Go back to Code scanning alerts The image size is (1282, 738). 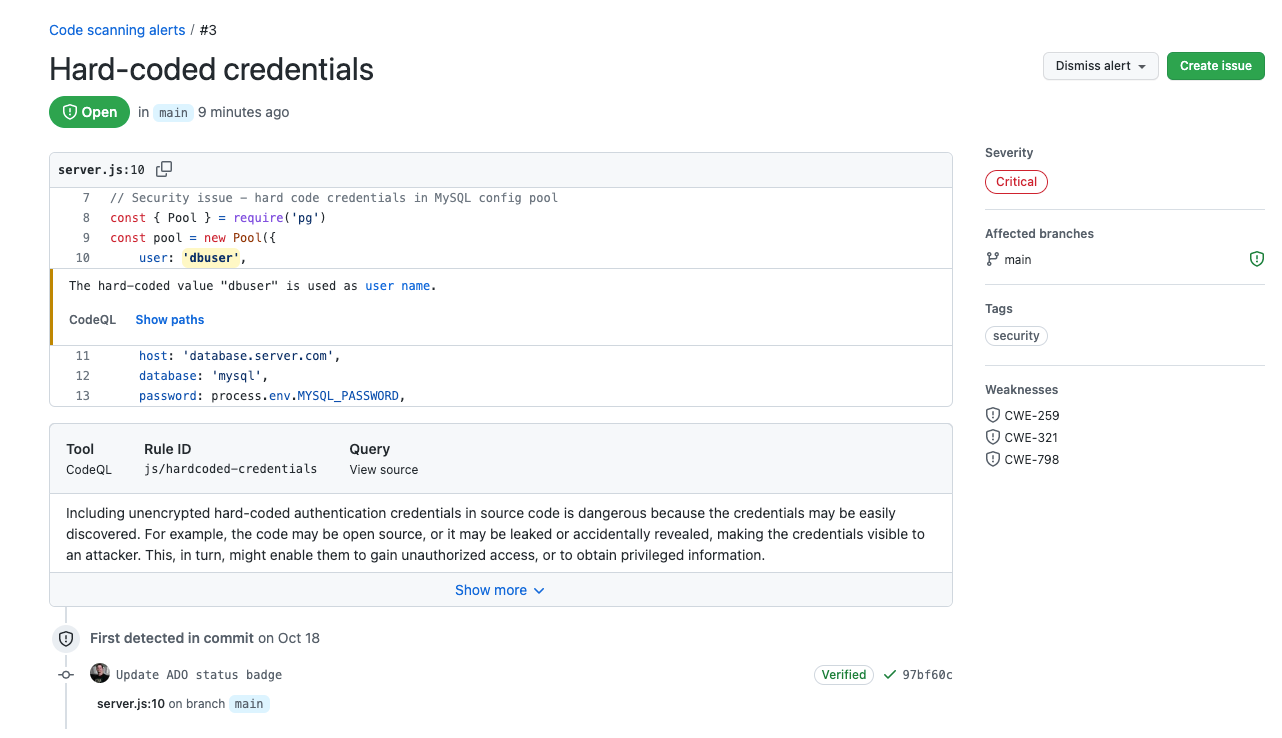pyautogui.click(x=117, y=30)
